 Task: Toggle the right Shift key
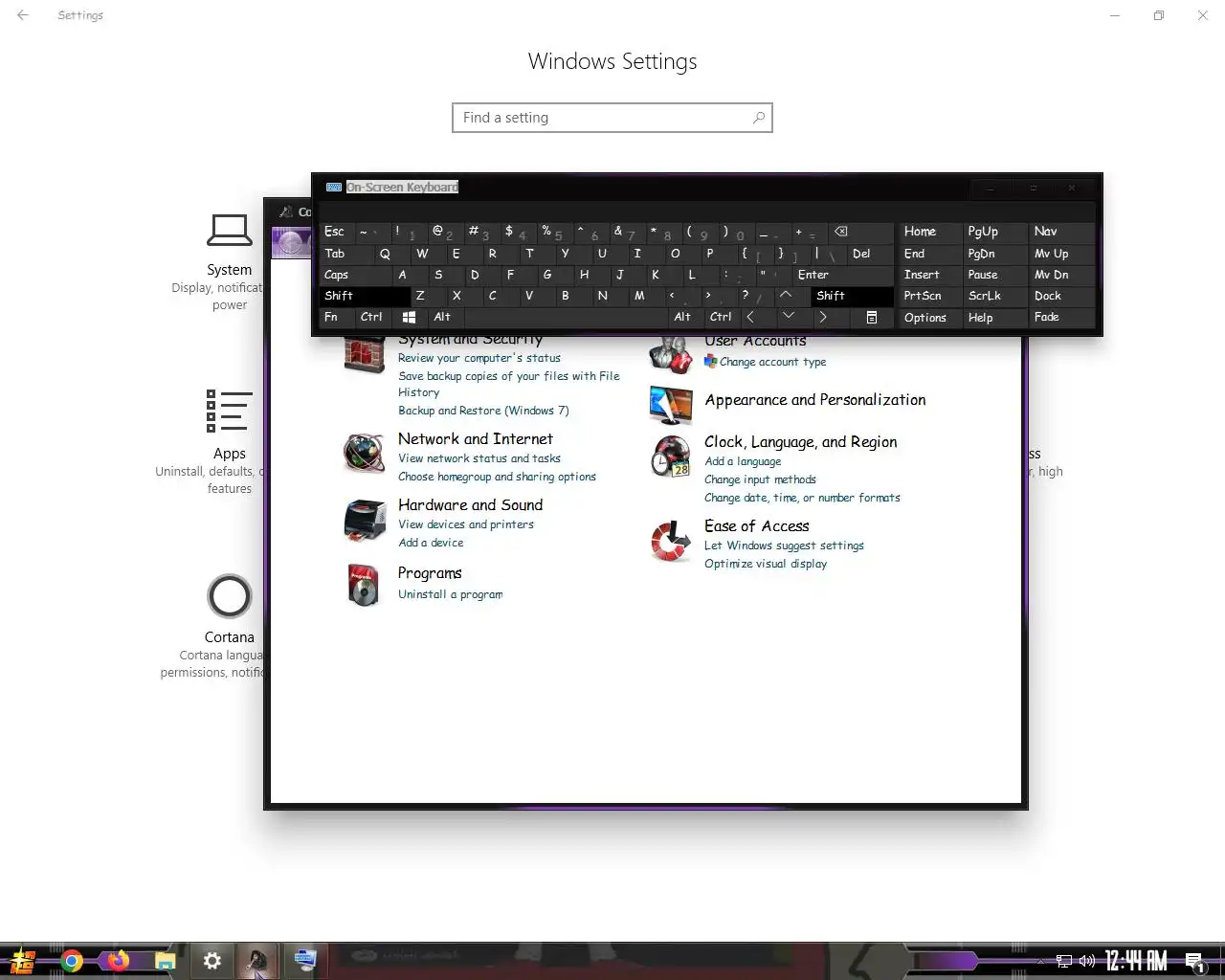coord(852,296)
